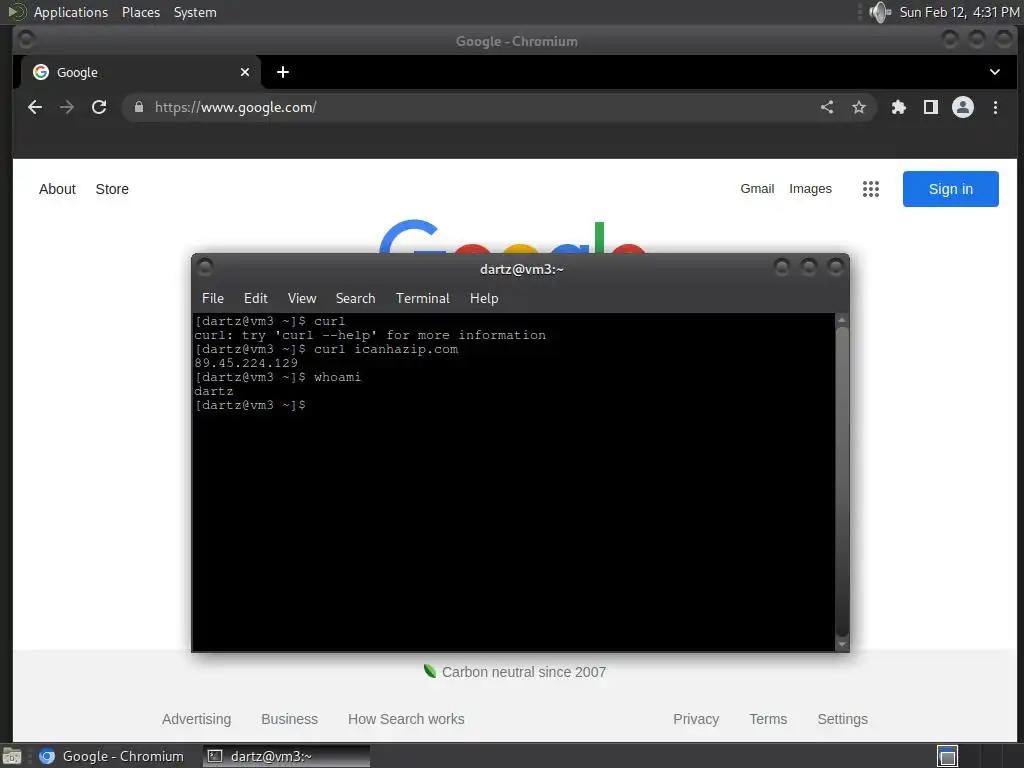Viewport: 1024px width, 768px height.
Task: Open the Google Store link
Action: 112,189
